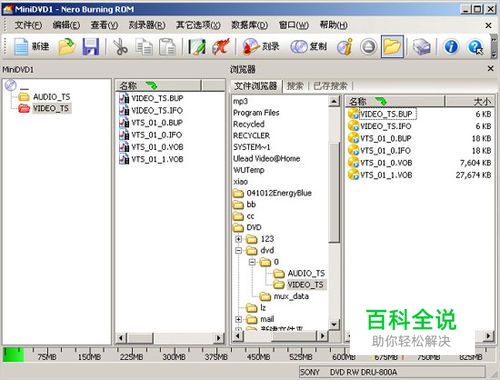Save compilation with the floppy disk icon
500x380 pixels.
pos(91,46)
